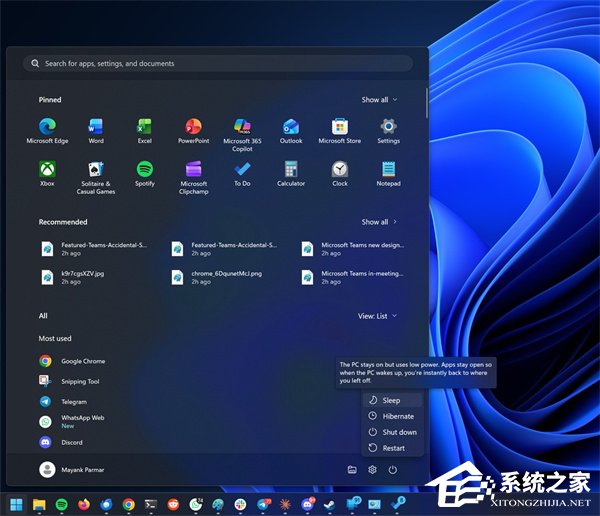This screenshot has height=516, width=600.
Task: Open Microsoft Edge from pinned apps
Action: click(x=47, y=131)
